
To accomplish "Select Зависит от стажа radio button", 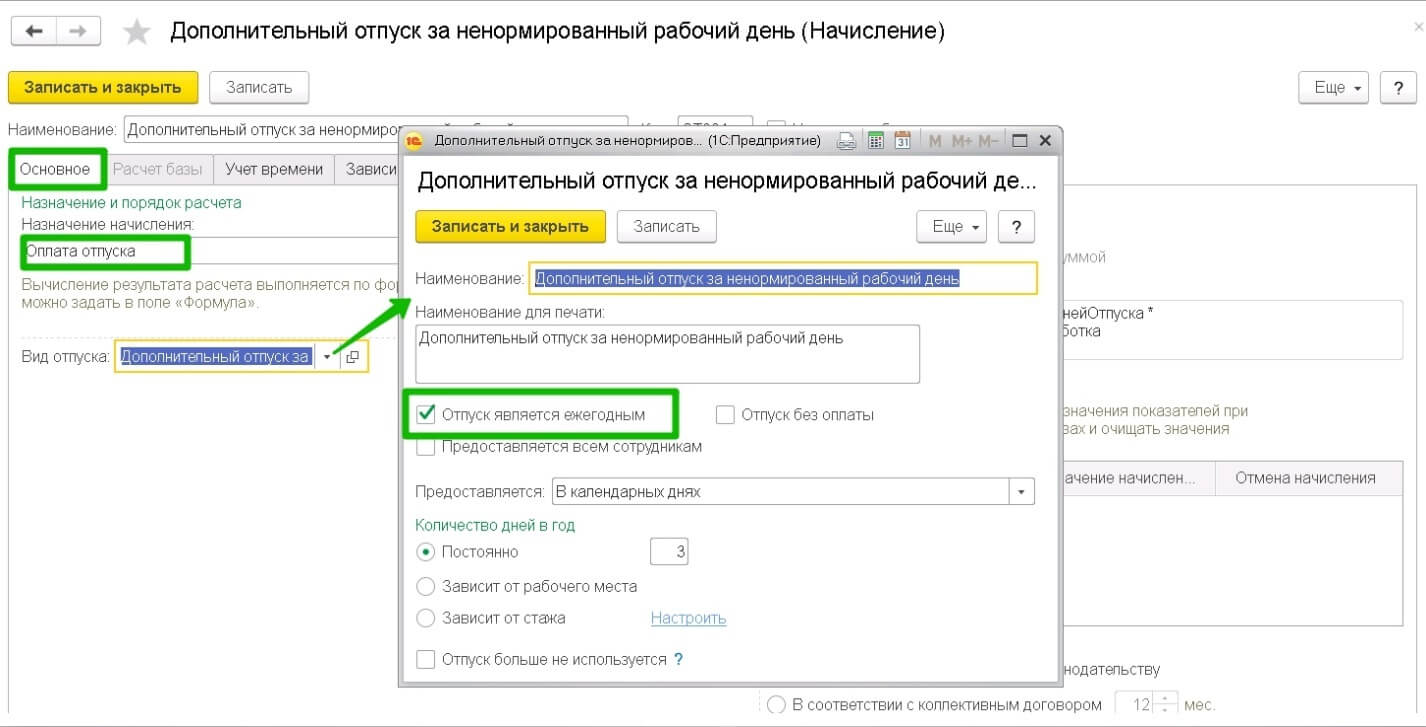I will tap(426, 618).
